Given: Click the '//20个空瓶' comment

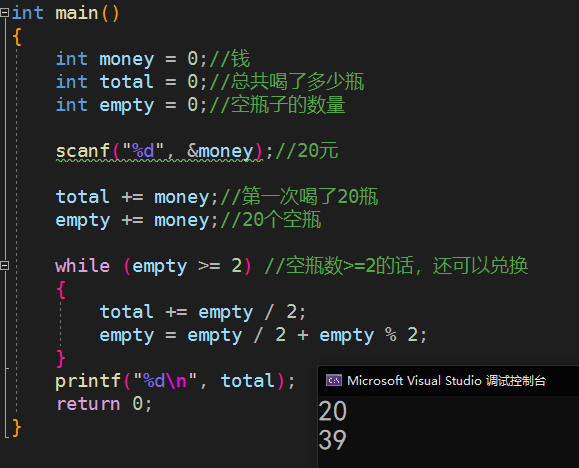Looking at the screenshot, I should (271, 220).
